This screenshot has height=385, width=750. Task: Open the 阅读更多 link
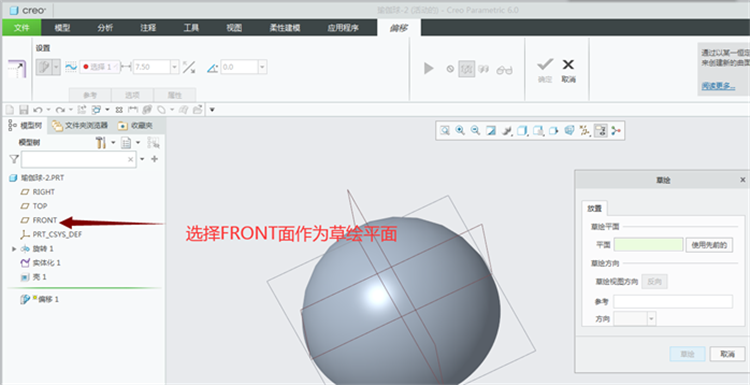pyautogui.click(x=718, y=87)
